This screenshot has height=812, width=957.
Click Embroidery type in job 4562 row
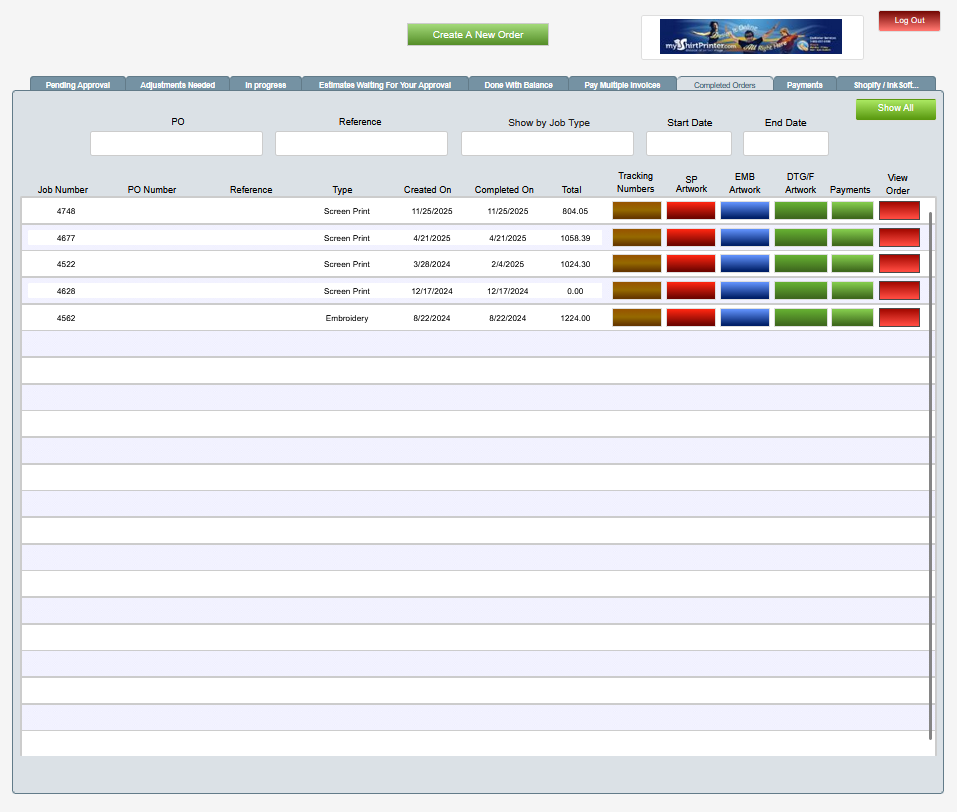click(347, 318)
